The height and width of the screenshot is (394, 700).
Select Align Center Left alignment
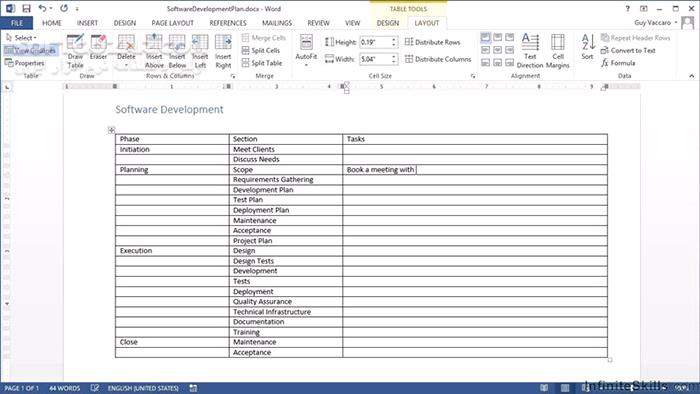tap(486, 50)
